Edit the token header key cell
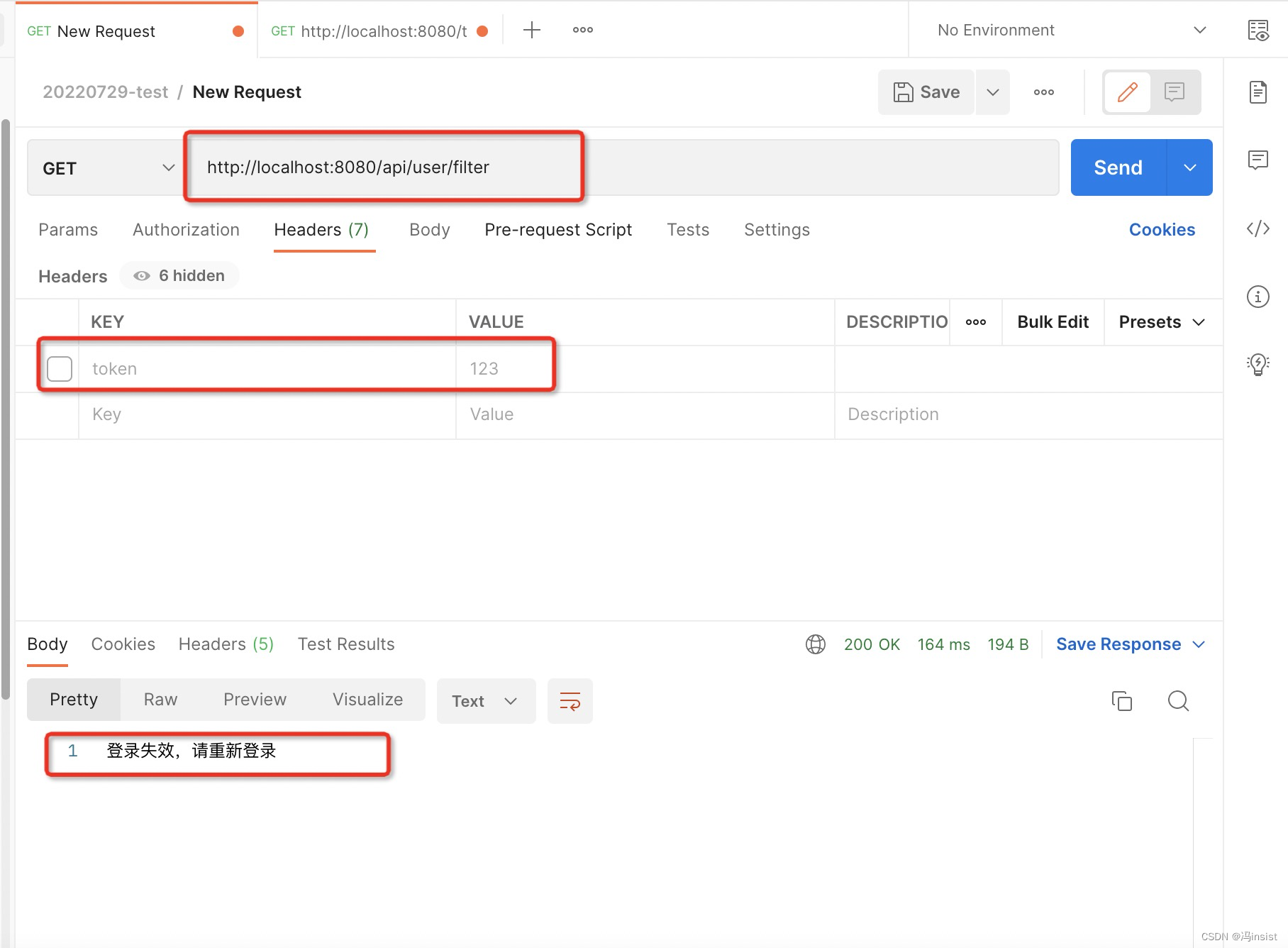The width and height of the screenshot is (1288, 948). pos(267,369)
